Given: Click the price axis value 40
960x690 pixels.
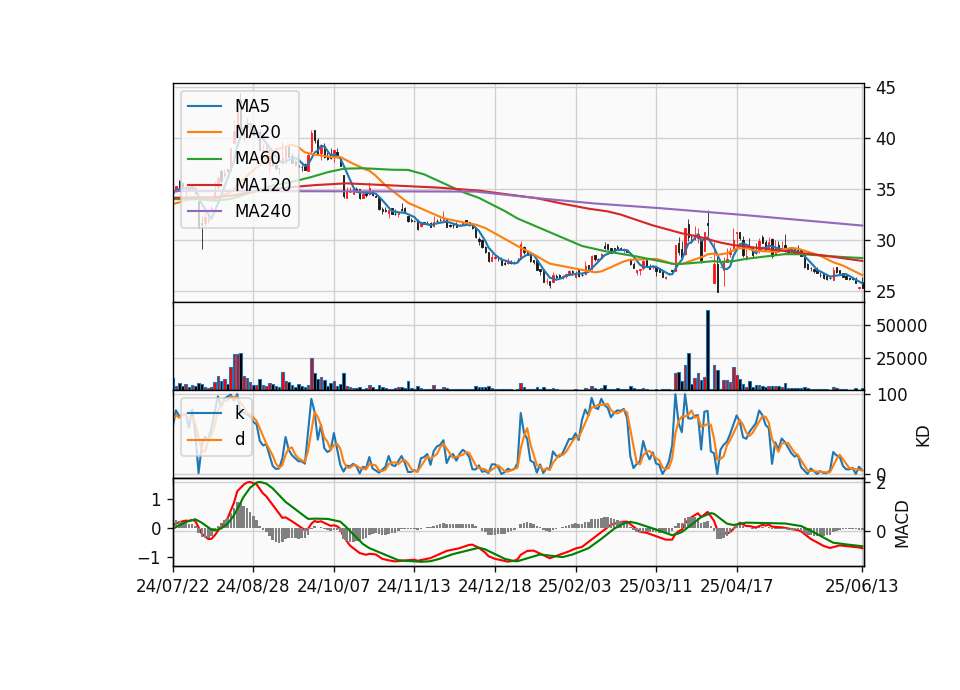Looking at the screenshot, I should (885, 139).
